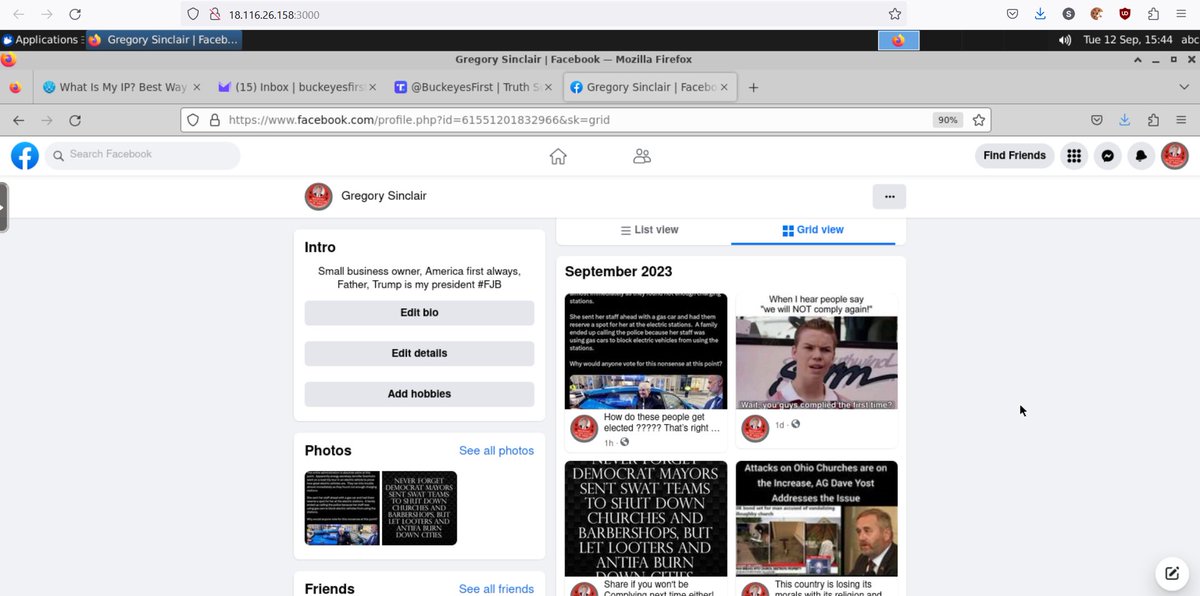1200x596 pixels.
Task: Open the Firefox View icon left of tabs
Action: point(15,87)
